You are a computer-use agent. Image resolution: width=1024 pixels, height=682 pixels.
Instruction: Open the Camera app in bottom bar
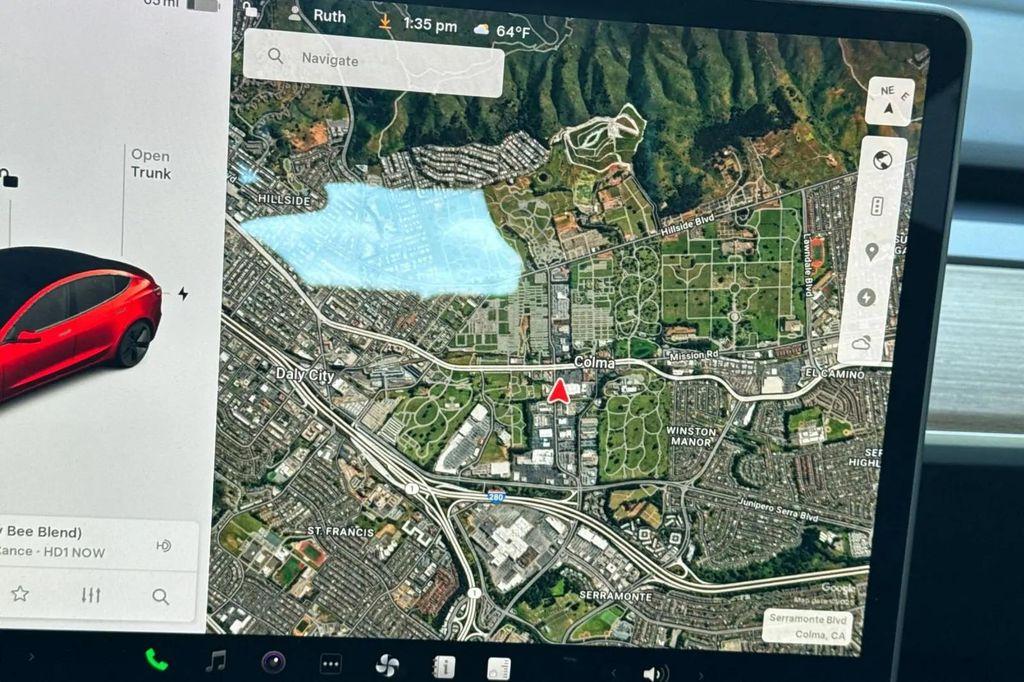tap(272, 662)
